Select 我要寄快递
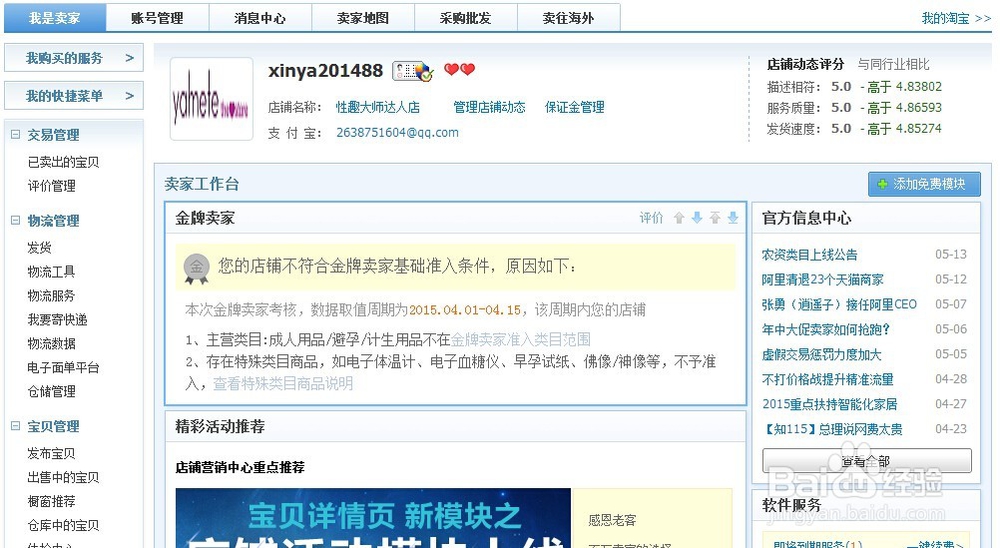The height and width of the screenshot is (548, 1000). click(x=57, y=320)
